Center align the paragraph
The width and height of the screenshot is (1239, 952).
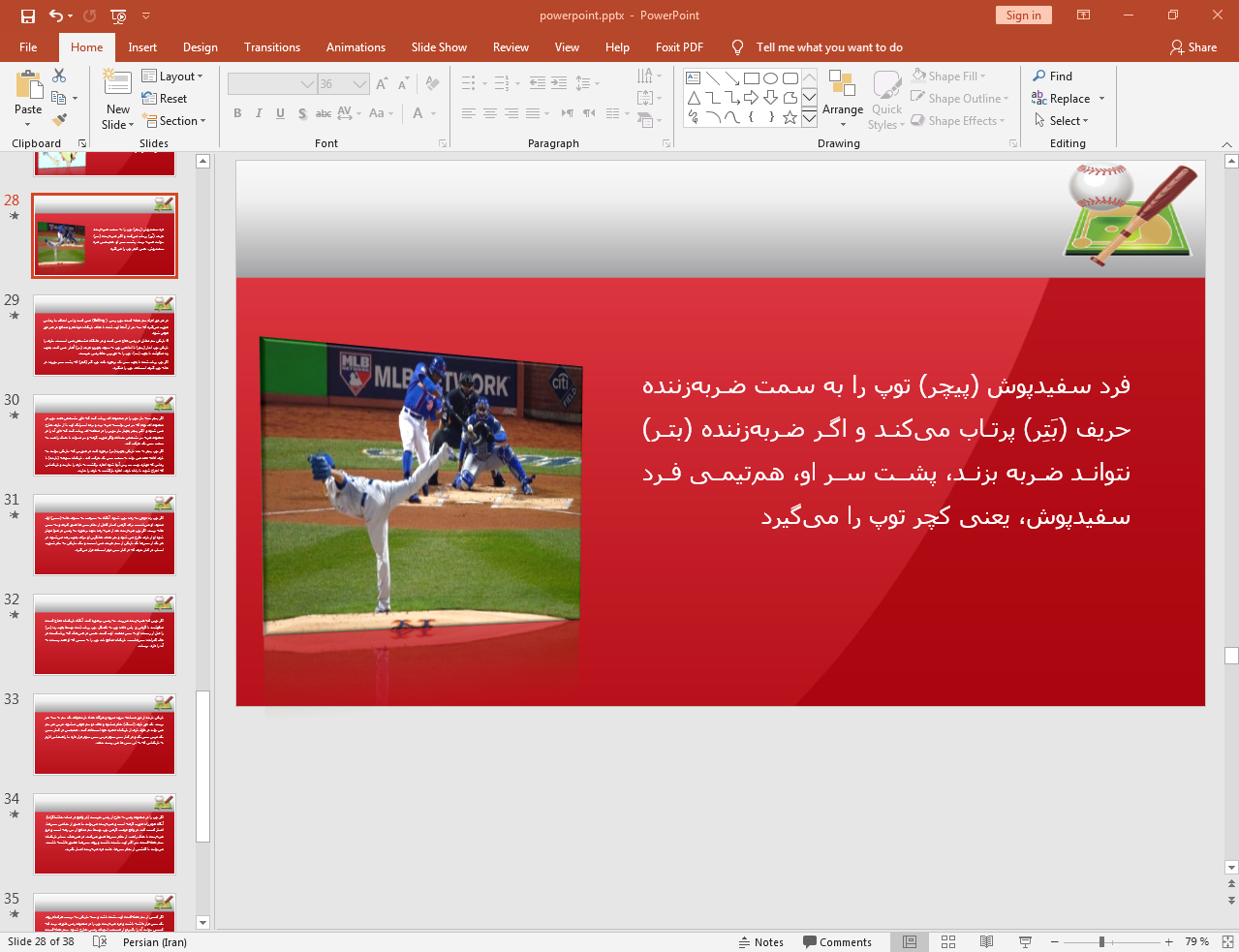[490, 113]
